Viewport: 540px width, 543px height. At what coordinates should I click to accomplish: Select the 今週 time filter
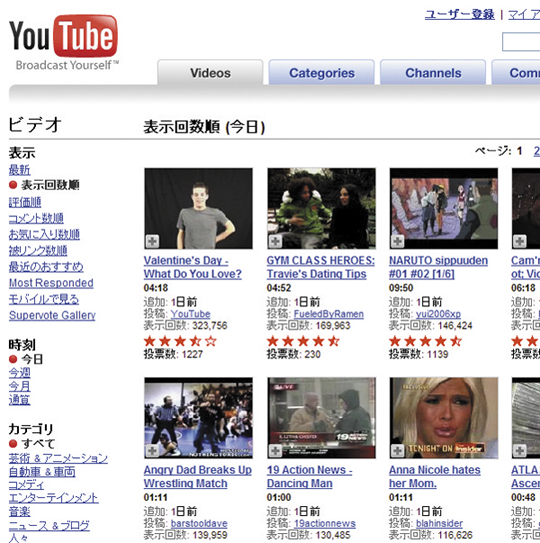tap(19, 373)
